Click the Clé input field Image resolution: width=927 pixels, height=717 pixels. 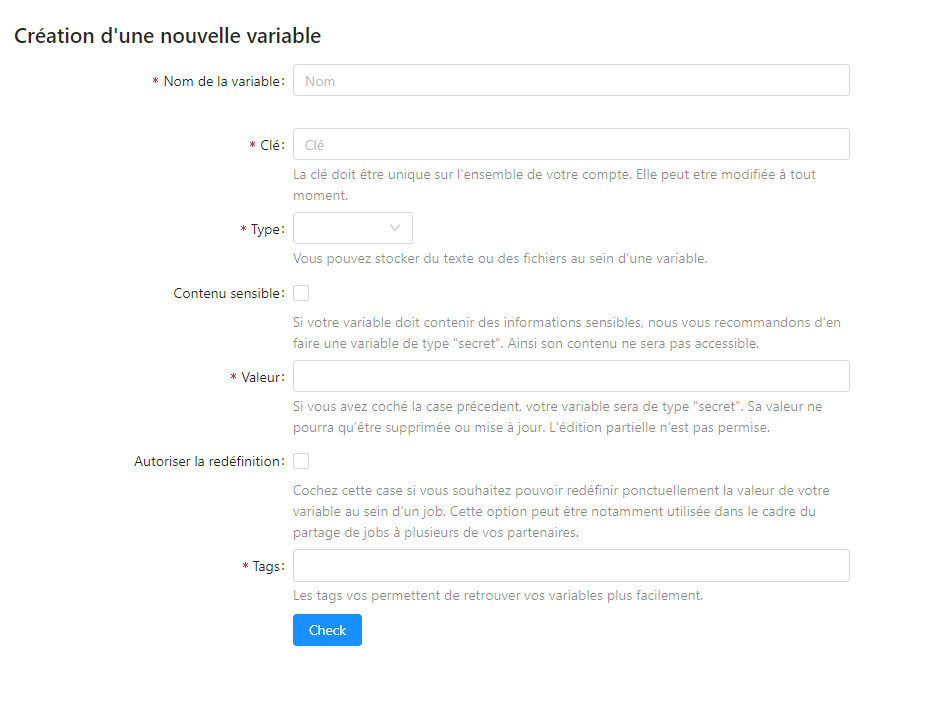click(x=570, y=144)
